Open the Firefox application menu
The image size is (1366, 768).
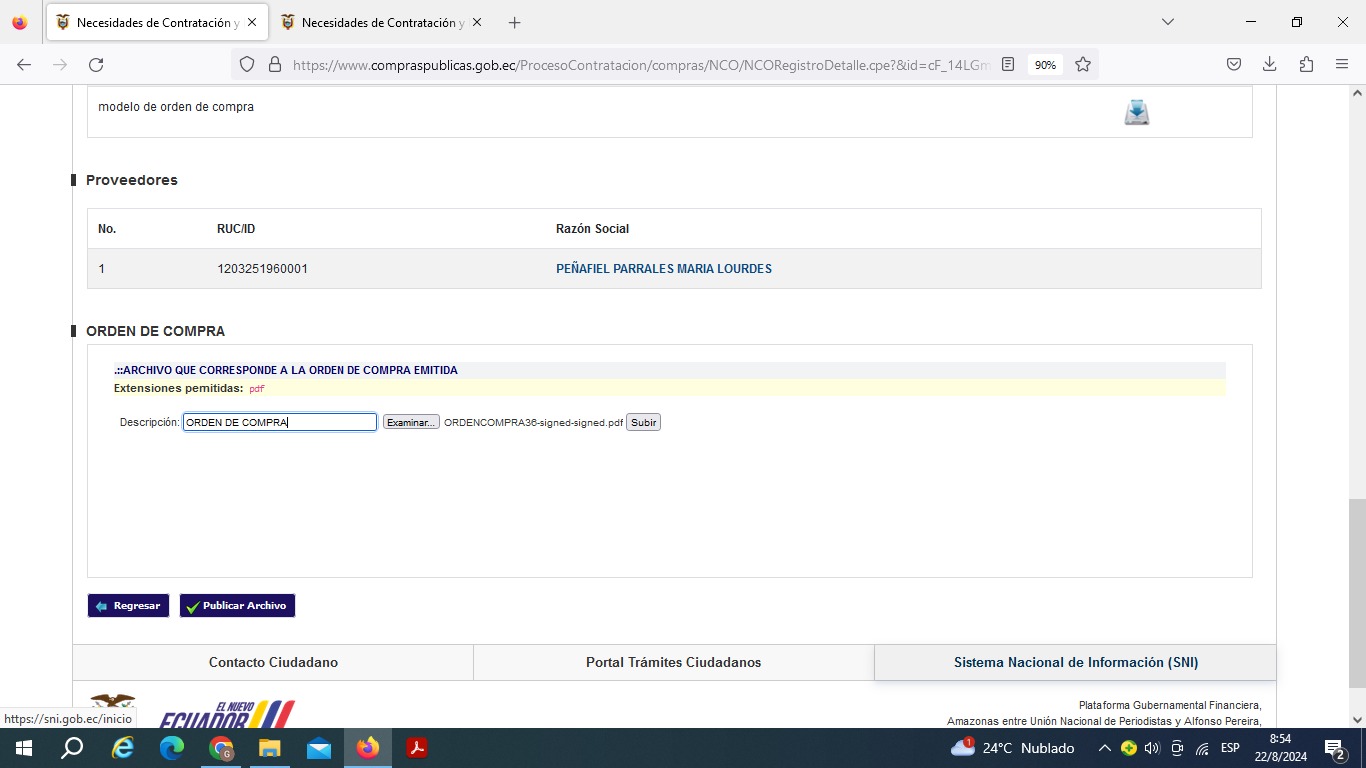point(1341,65)
